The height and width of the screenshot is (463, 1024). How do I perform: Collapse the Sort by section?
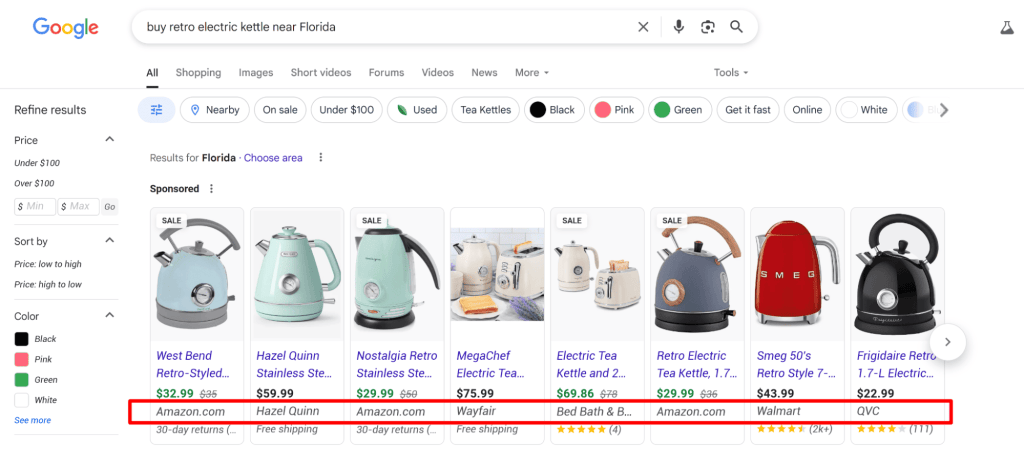coord(110,241)
